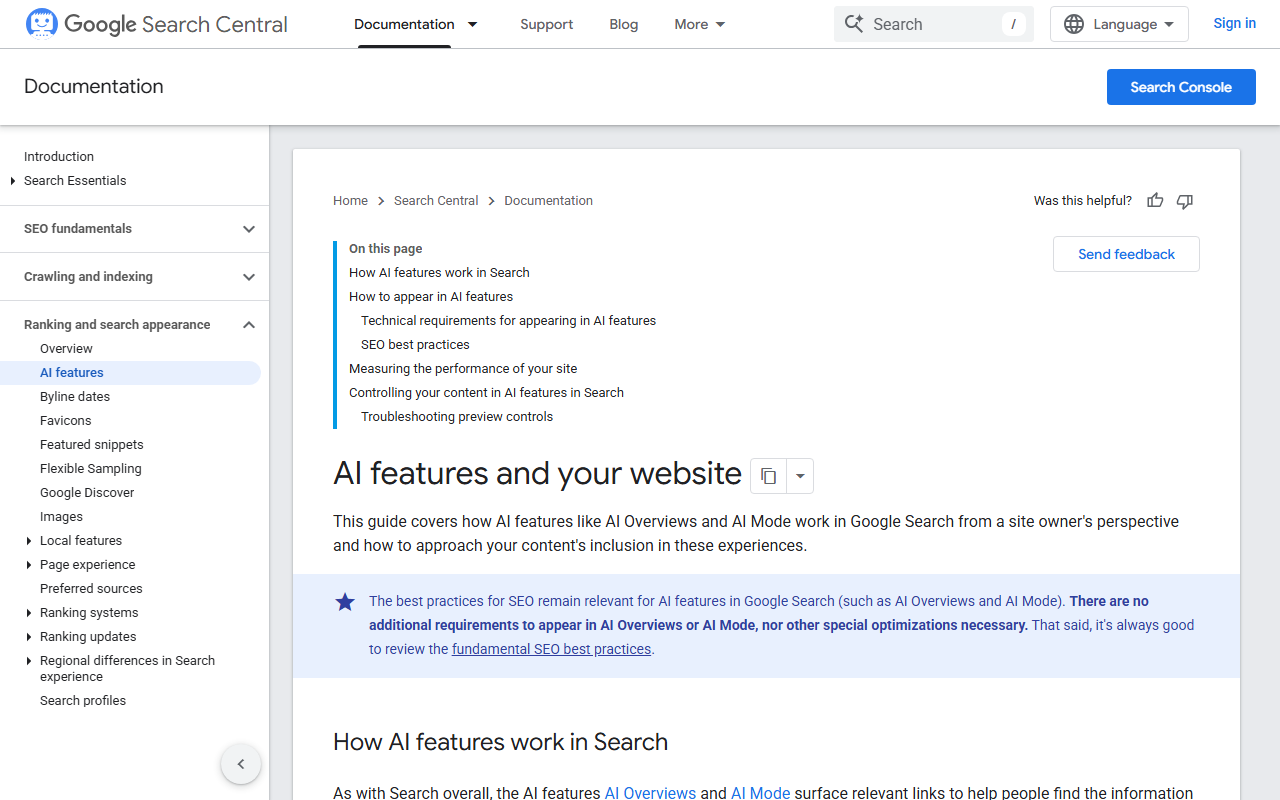Open the copy page options dropdown arrow
This screenshot has width=1280, height=800.
coord(800,476)
